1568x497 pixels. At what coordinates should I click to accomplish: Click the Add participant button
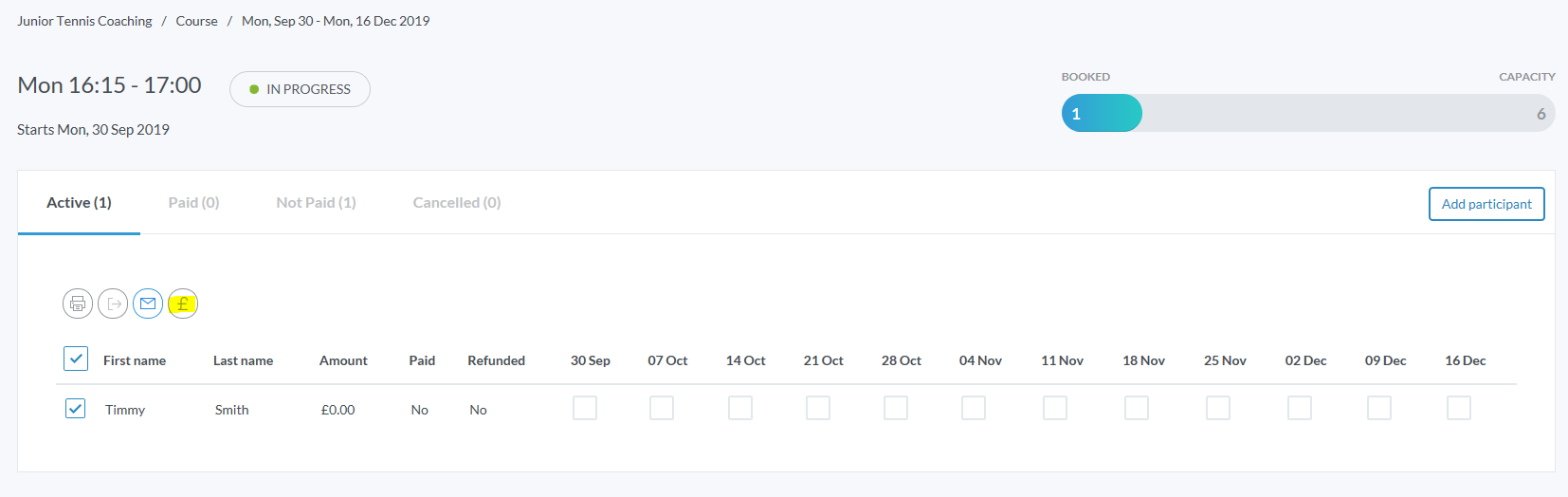[1486, 204]
